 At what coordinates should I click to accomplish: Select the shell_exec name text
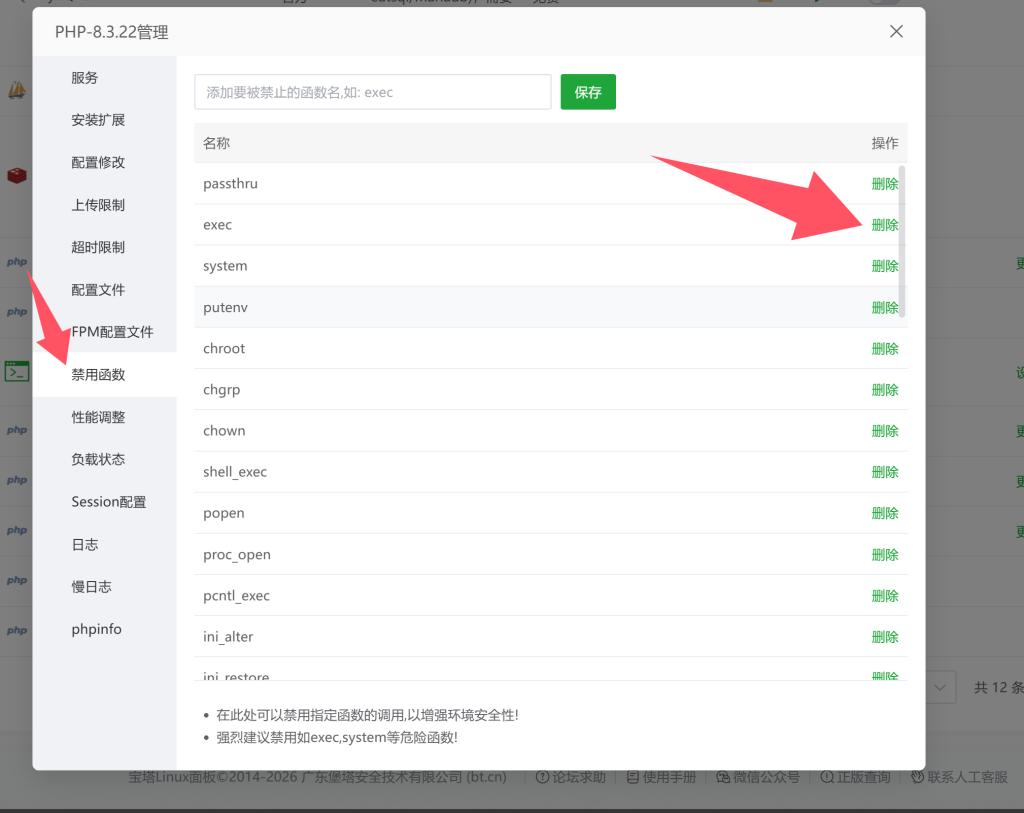coord(235,472)
